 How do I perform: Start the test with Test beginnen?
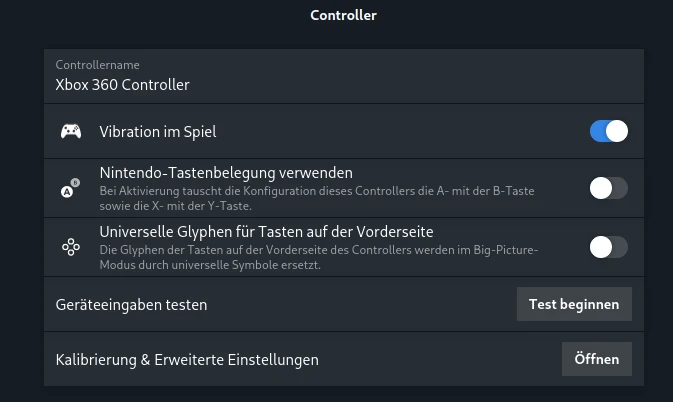tap(574, 304)
